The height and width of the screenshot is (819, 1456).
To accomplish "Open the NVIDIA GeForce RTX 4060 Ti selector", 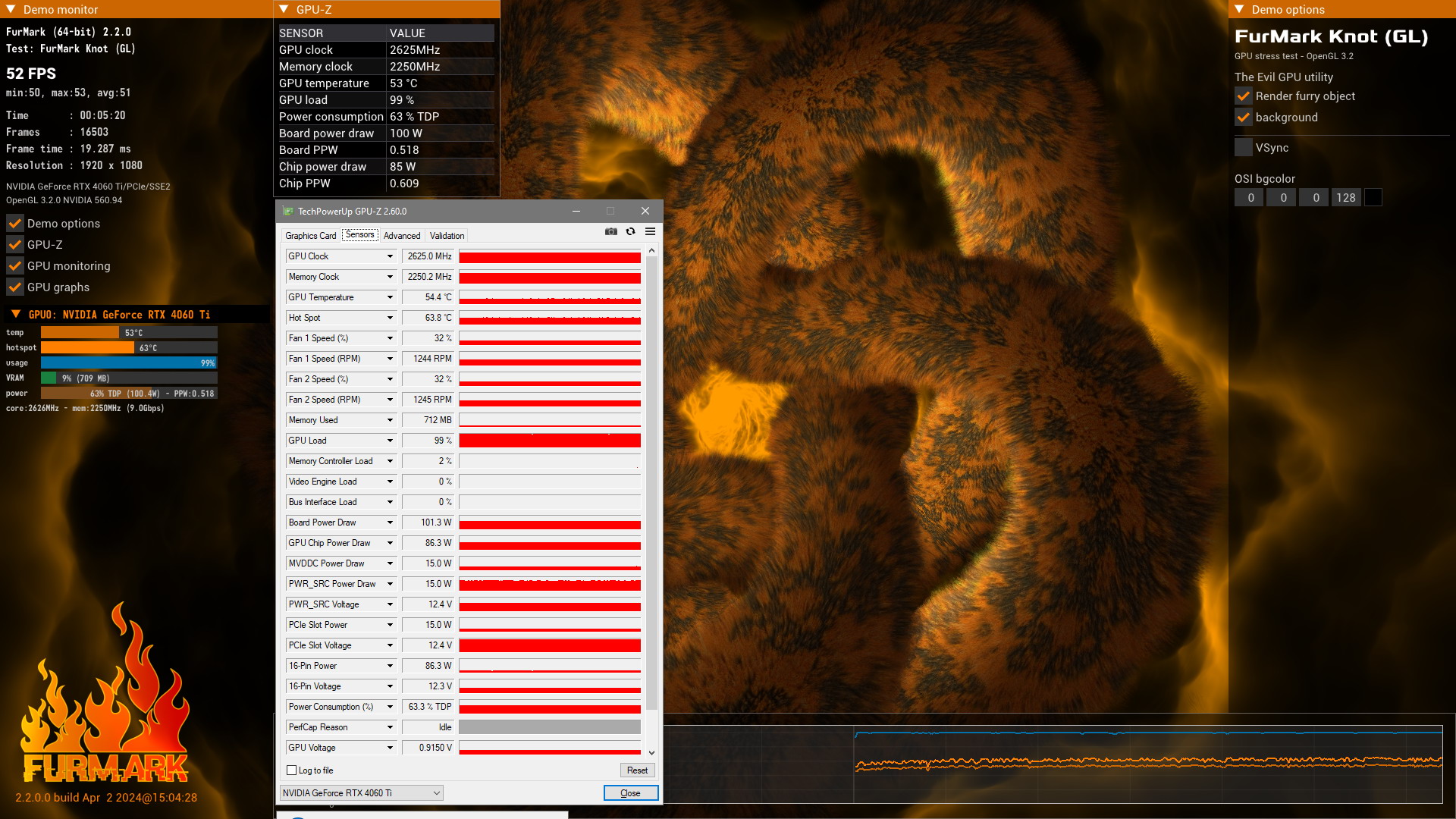I will tap(361, 793).
